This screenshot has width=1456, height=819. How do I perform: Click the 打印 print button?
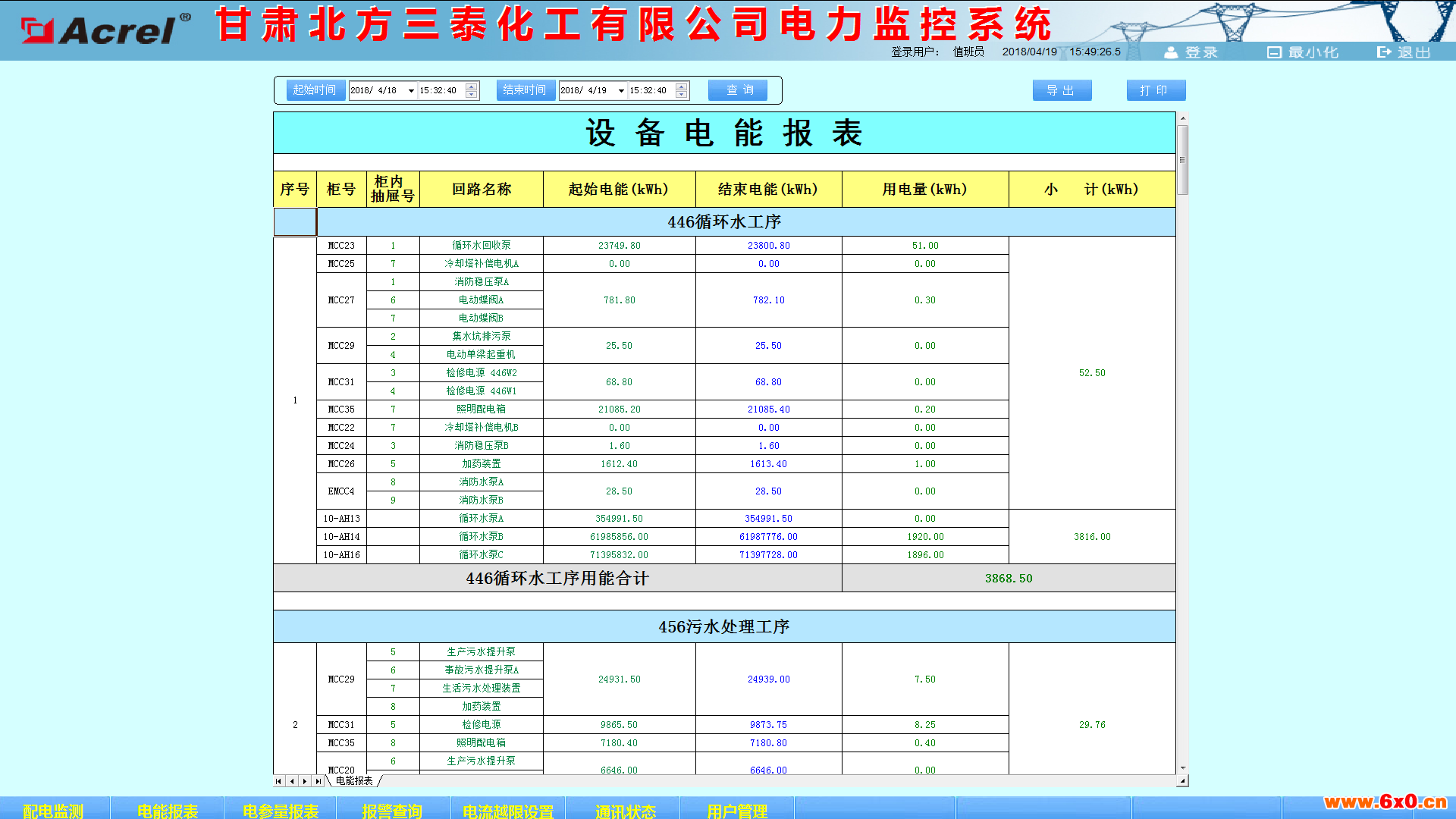1156,90
